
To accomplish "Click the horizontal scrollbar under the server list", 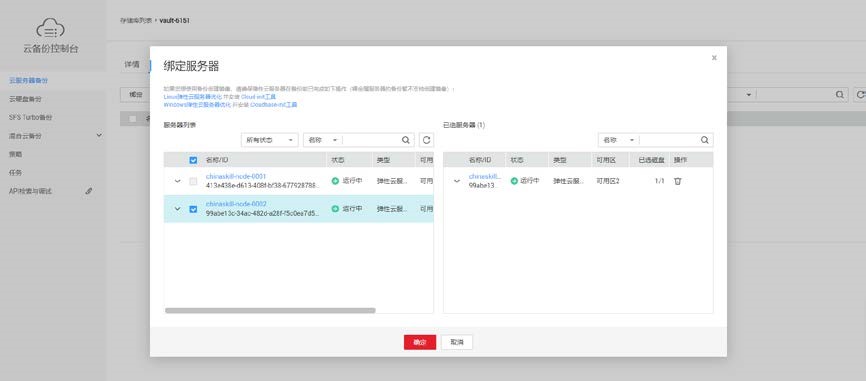I will 270,310.
